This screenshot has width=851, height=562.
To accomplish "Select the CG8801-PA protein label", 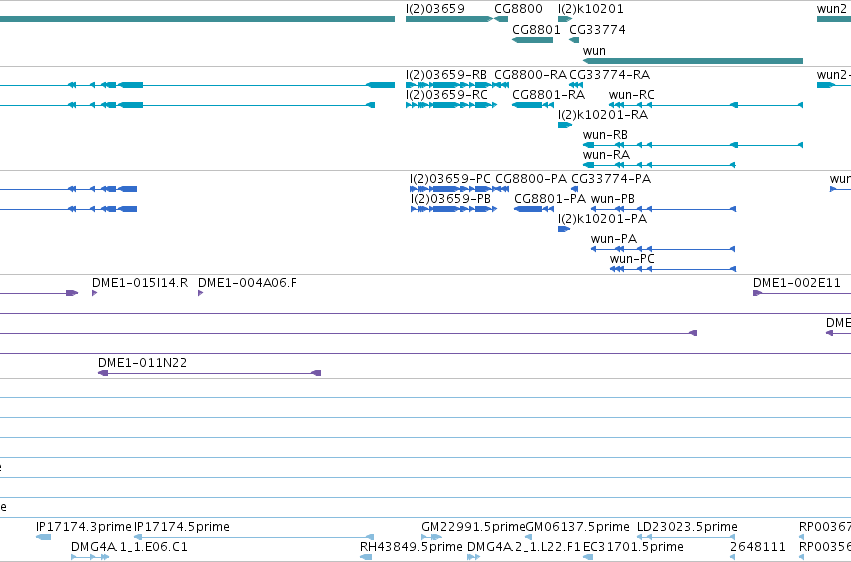I will 550,199.
